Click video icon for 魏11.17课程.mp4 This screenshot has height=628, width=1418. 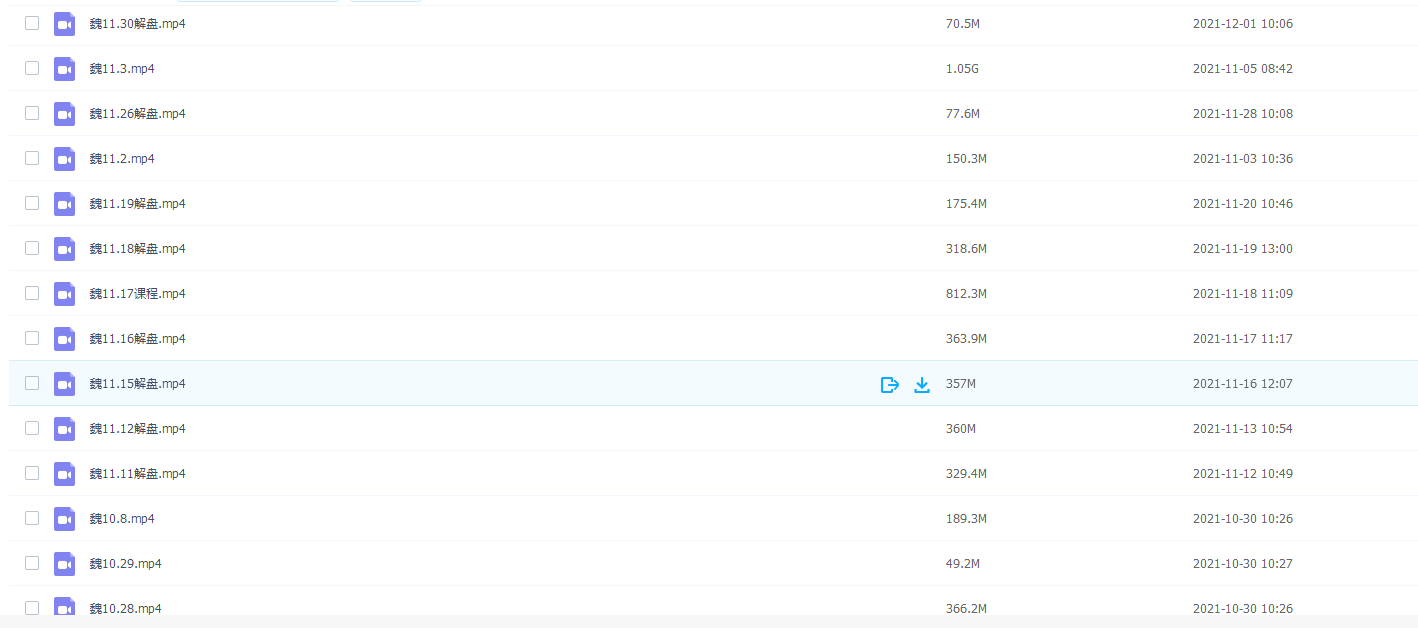click(65, 294)
